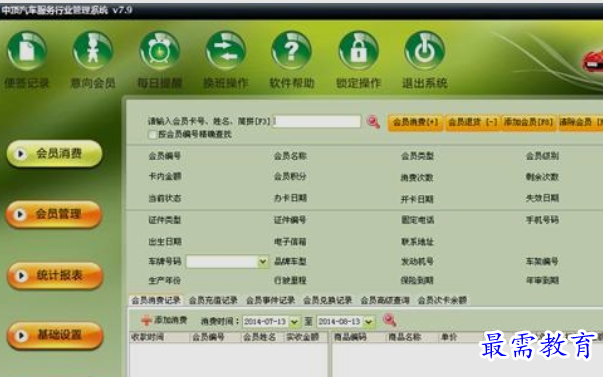Click the 失效日期 field label

point(542,198)
